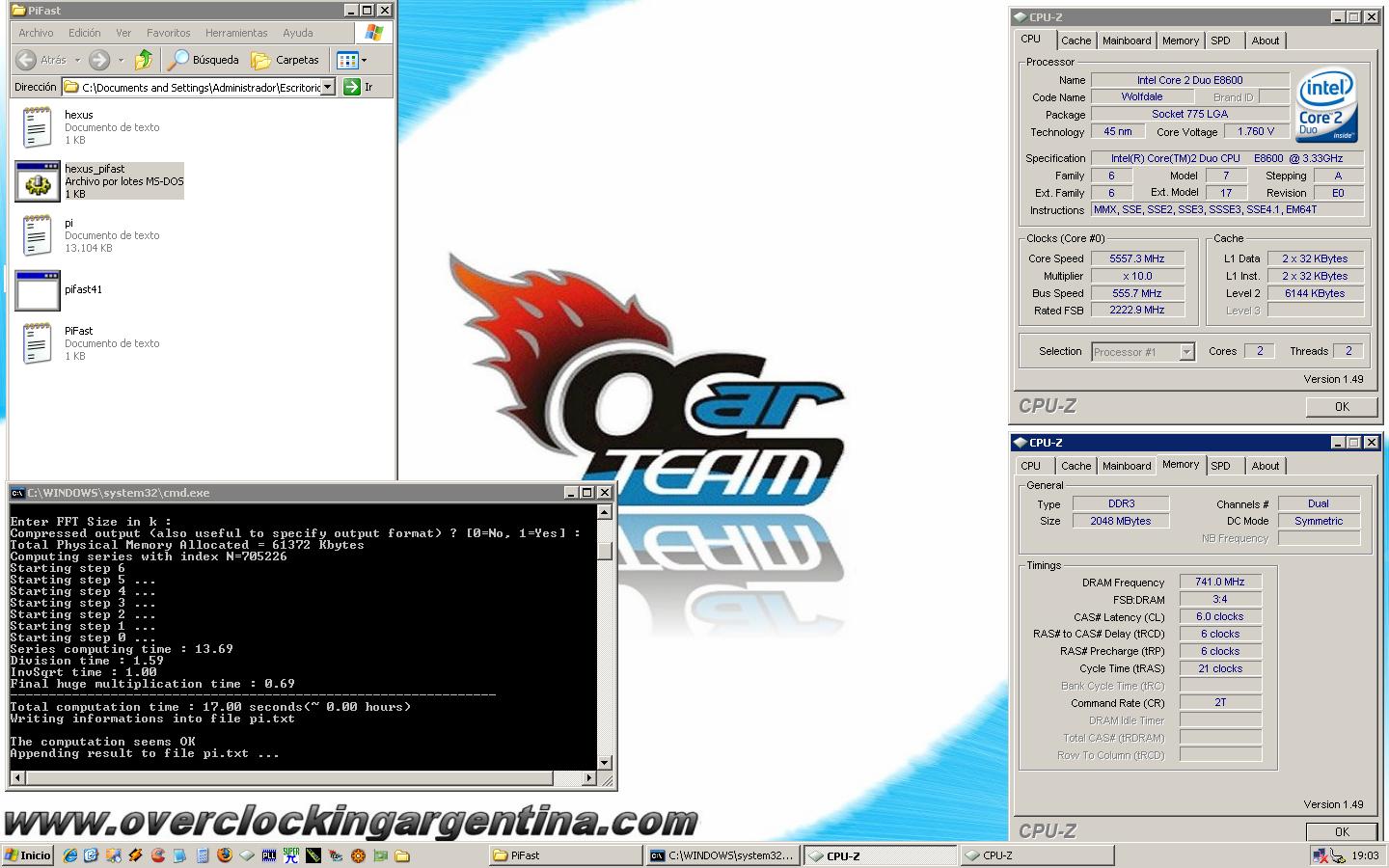Launch Internet Explorer from quick launch
This screenshot has height=868, width=1389.
(x=70, y=855)
